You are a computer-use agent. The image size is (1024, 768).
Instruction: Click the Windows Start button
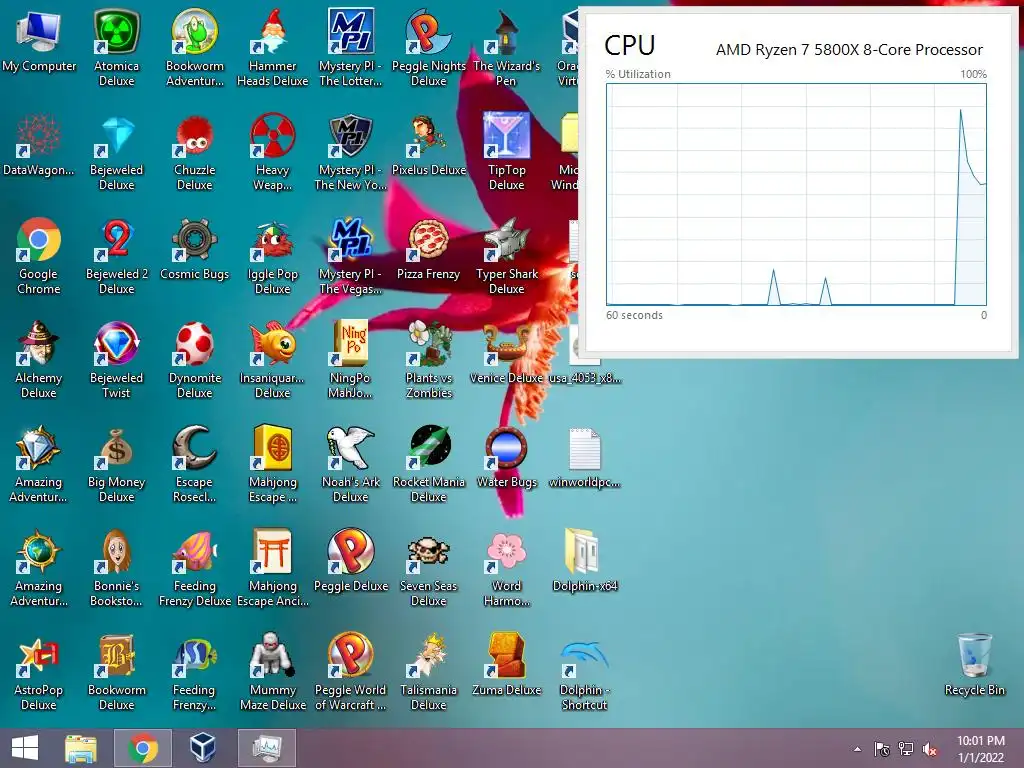pyautogui.click(x=25, y=748)
